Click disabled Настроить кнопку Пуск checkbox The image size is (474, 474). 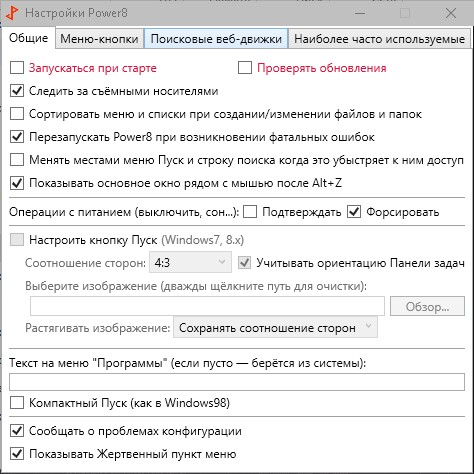click(x=17, y=239)
